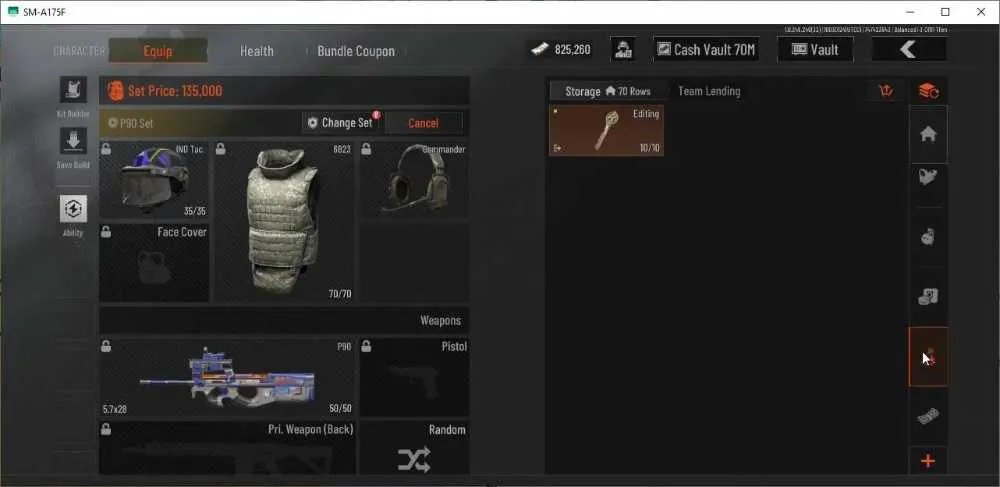This screenshot has height=487, width=1000.
Task: Open the Ability lightning icon
Action: pos(73,208)
